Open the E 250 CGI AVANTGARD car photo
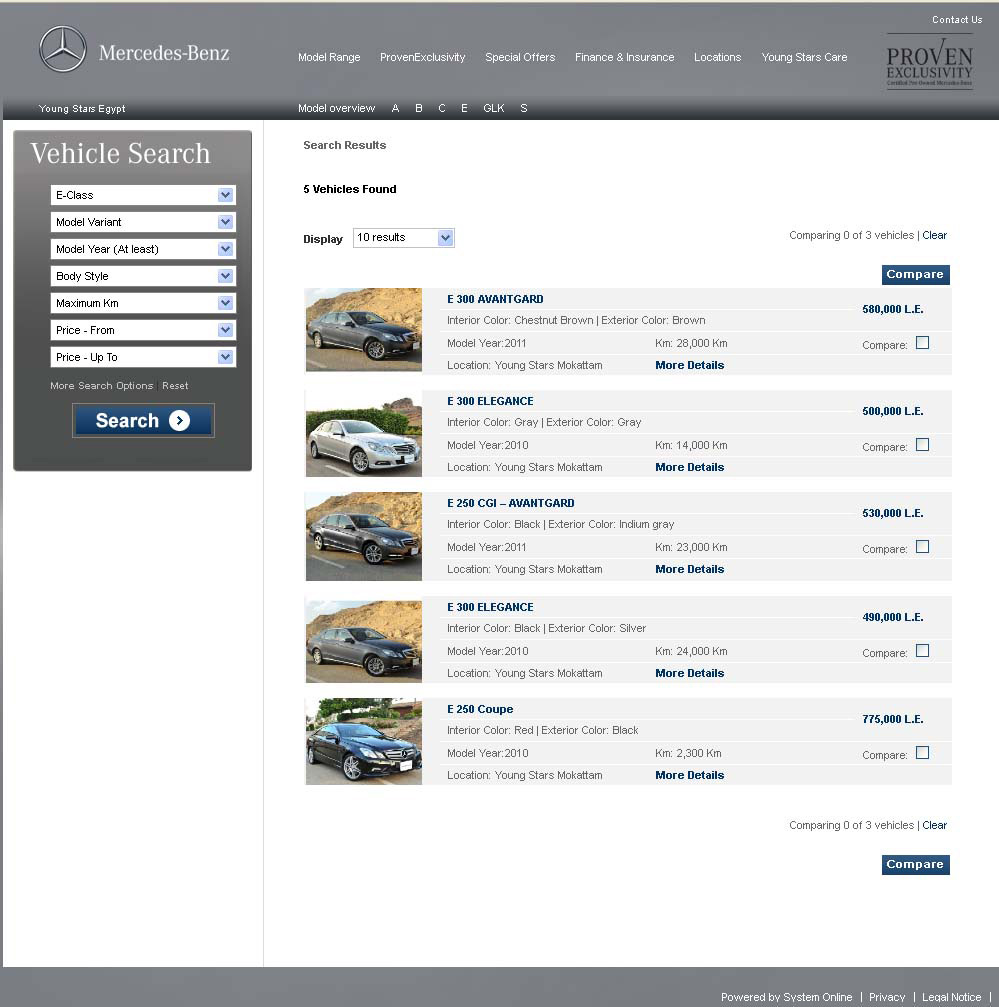 [x=364, y=536]
